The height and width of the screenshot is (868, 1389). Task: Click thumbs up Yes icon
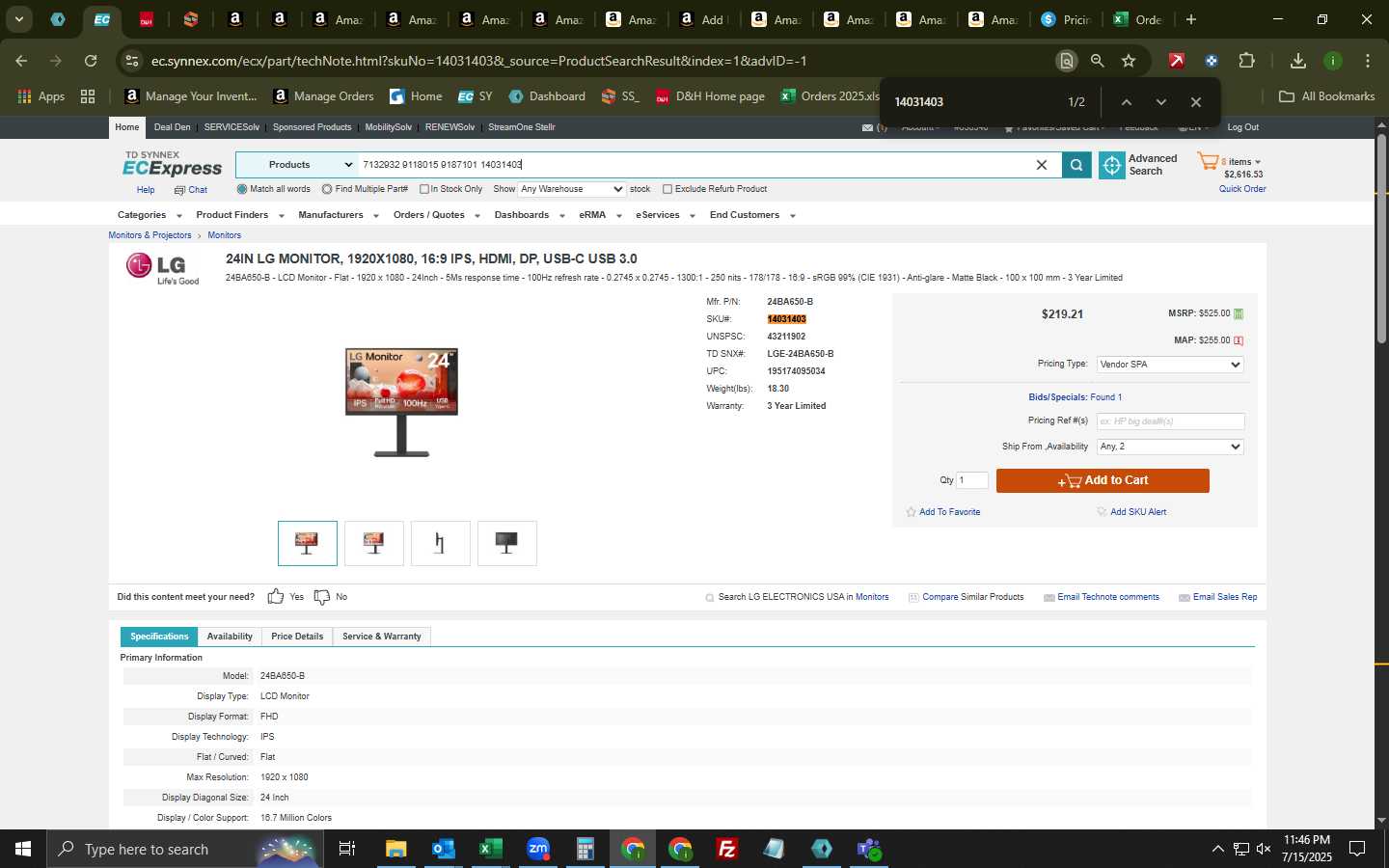pyautogui.click(x=276, y=596)
